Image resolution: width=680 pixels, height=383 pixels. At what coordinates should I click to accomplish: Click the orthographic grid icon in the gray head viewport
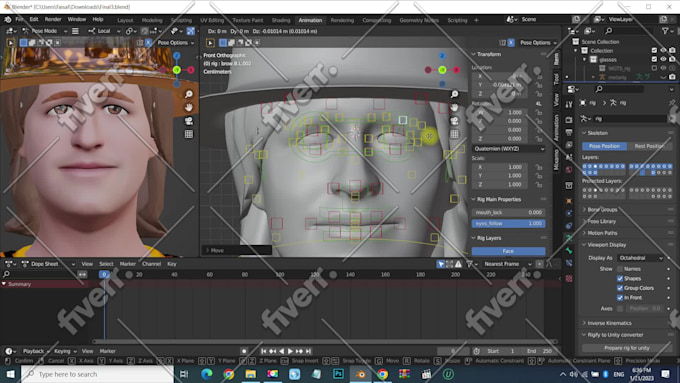[454, 134]
